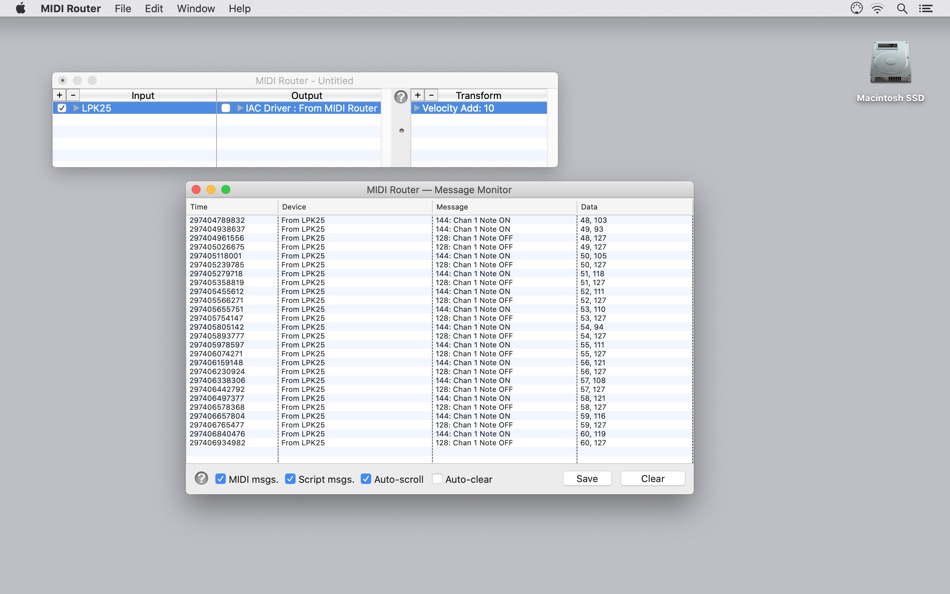The image size is (950, 594).
Task: Open the Help menu
Action: pos(239,8)
